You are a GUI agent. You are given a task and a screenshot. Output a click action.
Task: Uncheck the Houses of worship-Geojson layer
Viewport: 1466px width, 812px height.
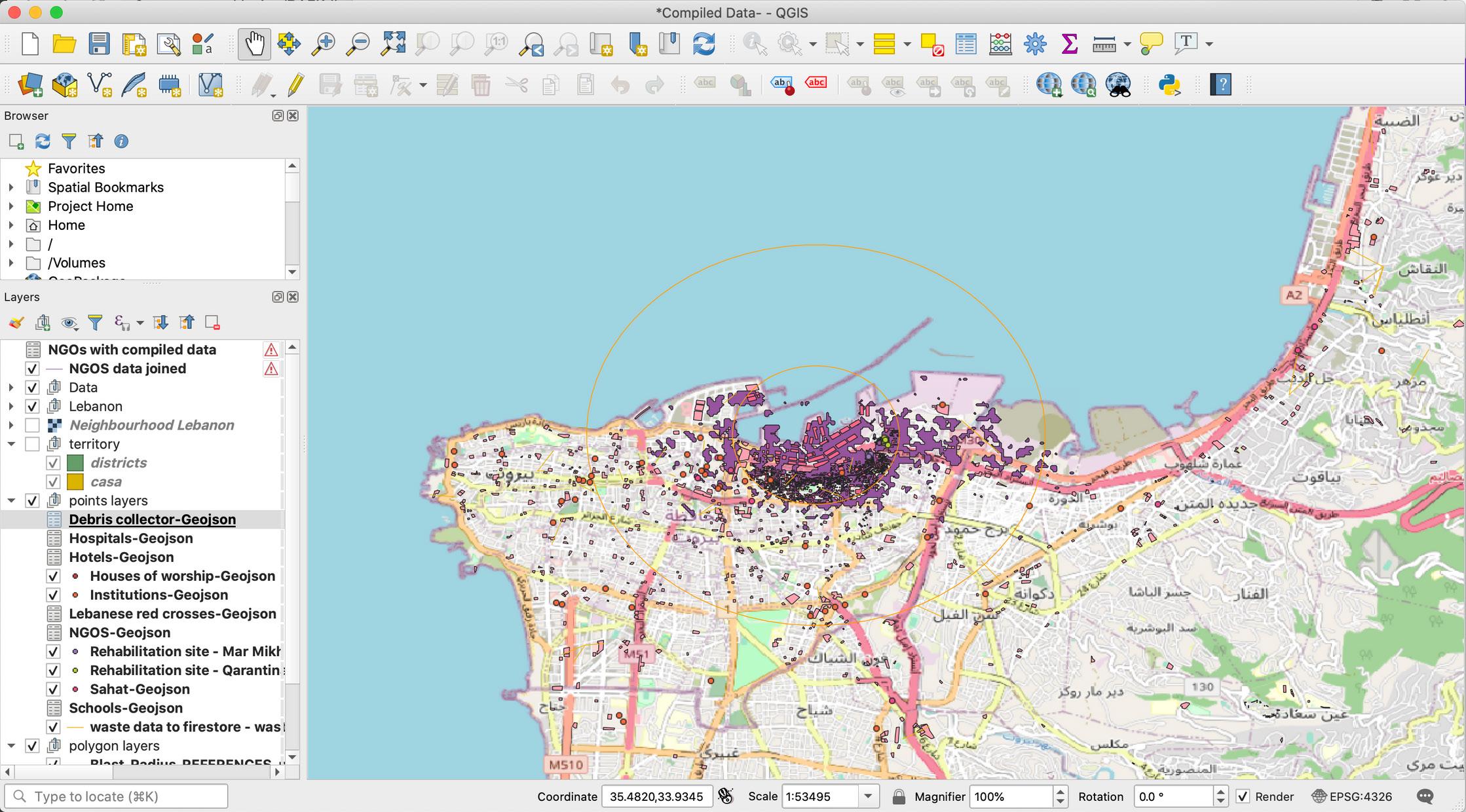[54, 576]
